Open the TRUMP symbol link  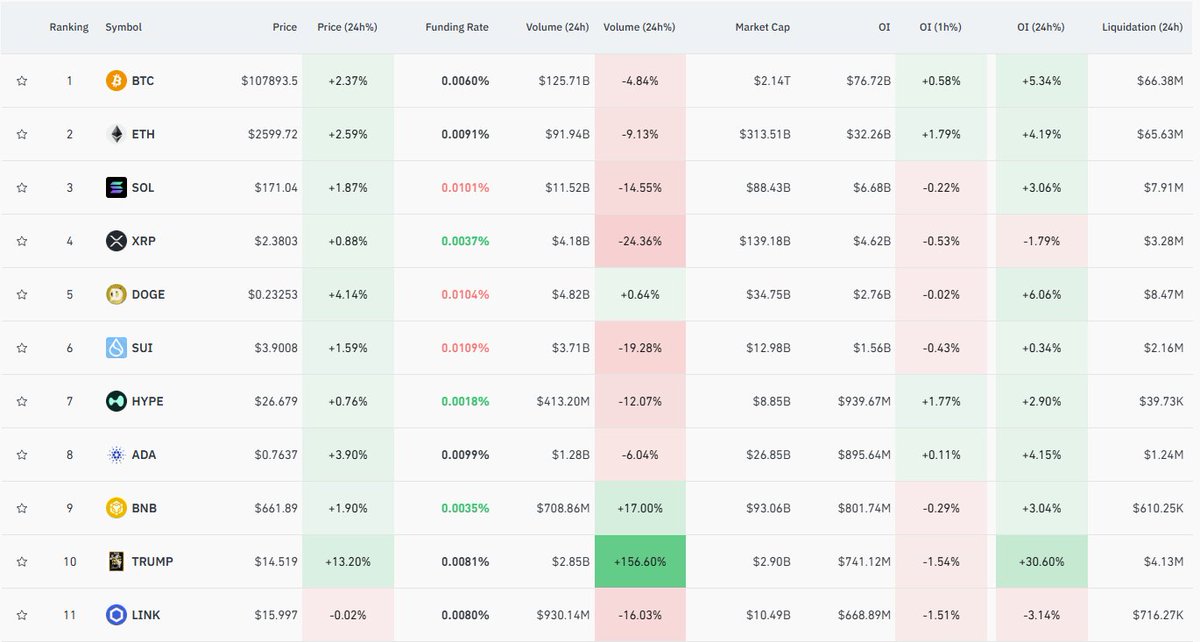(152, 562)
